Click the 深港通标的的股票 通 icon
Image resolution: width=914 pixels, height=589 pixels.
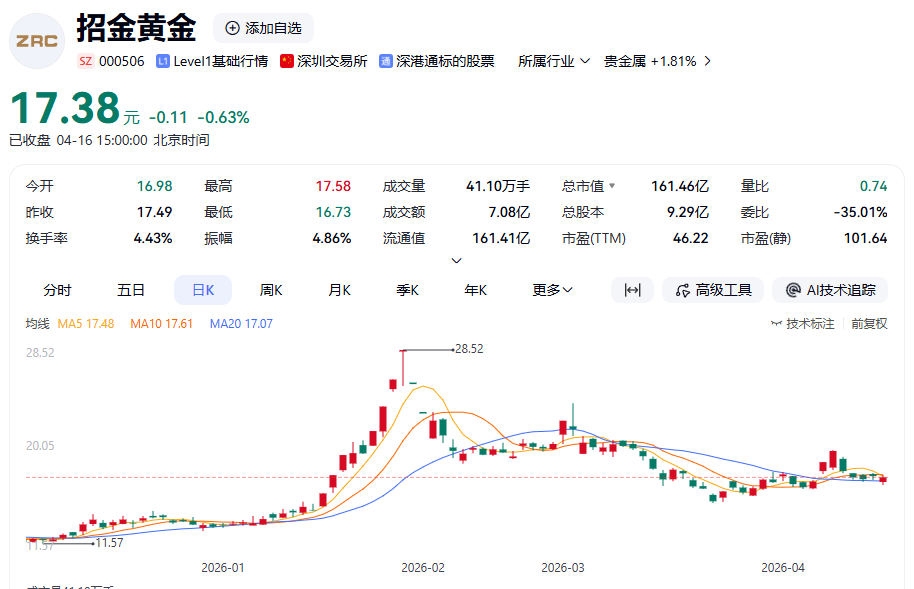[386, 61]
